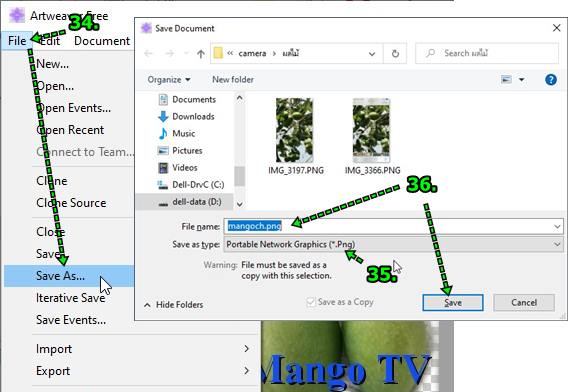Collapse the folder pane with Hide Folders
Viewport: 568px width, 392px height.
point(174,305)
